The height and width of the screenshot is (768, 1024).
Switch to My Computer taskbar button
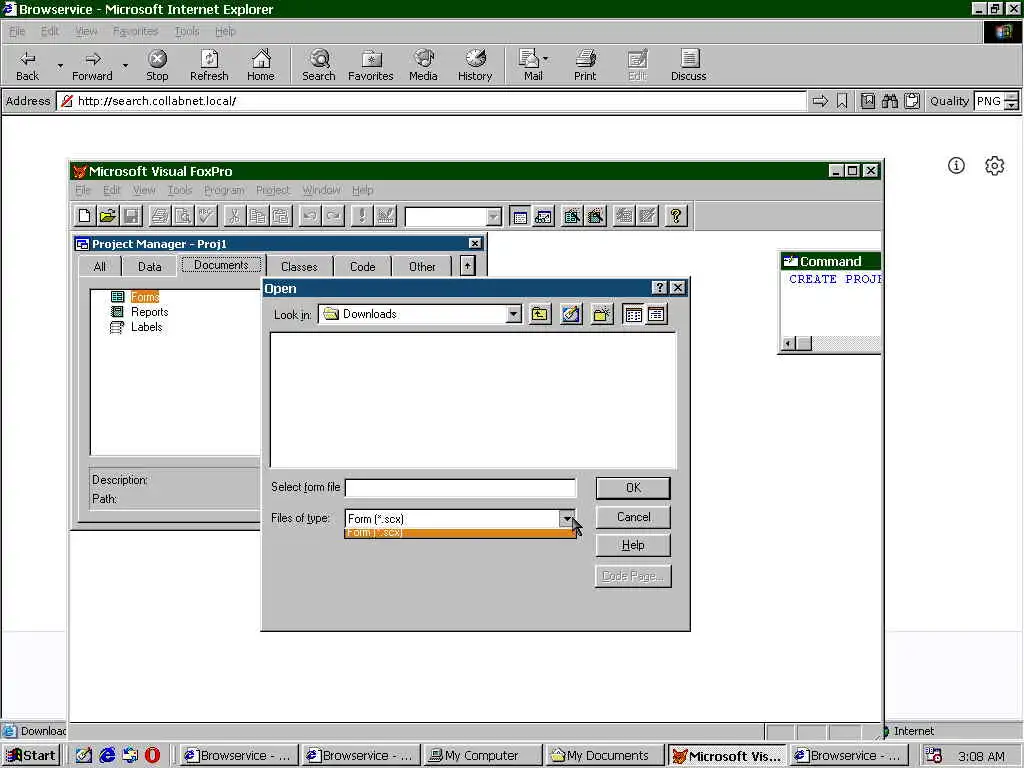(482, 755)
